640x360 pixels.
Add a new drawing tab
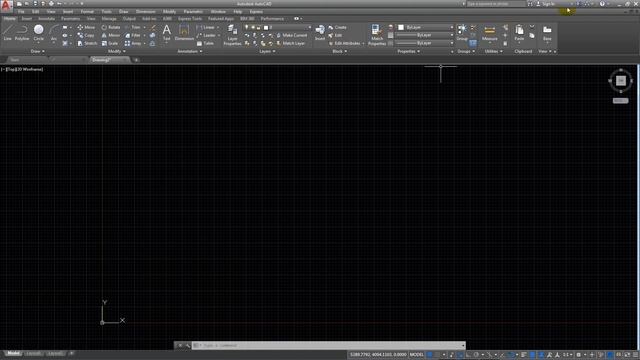click(x=136, y=60)
